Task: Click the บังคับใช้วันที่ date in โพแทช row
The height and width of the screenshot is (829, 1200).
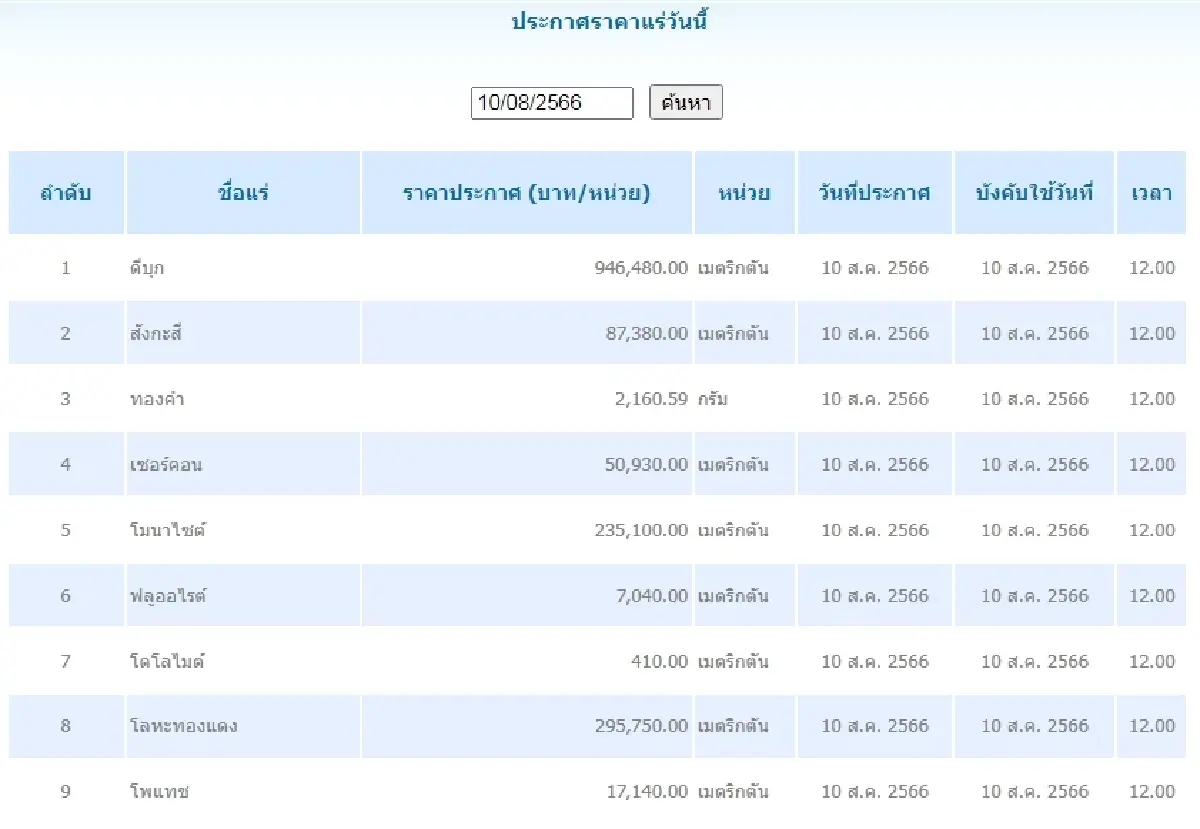Action: coord(1035,793)
